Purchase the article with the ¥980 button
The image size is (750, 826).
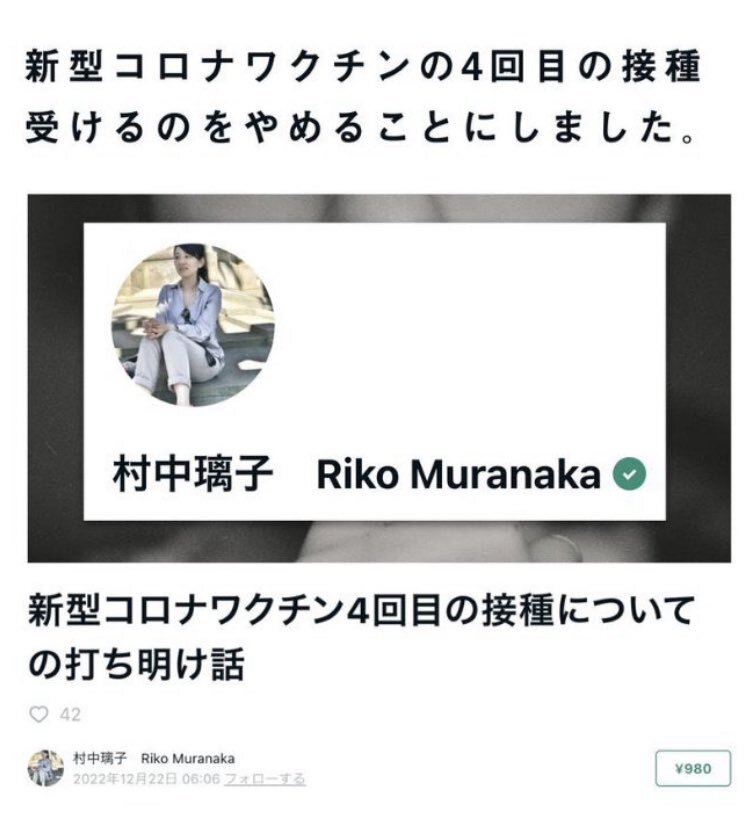693,769
